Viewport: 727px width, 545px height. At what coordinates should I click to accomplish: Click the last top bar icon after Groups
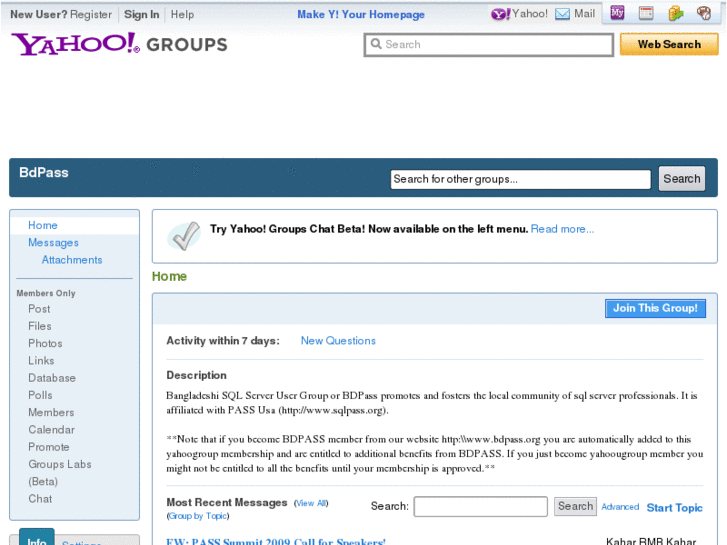click(x=704, y=13)
